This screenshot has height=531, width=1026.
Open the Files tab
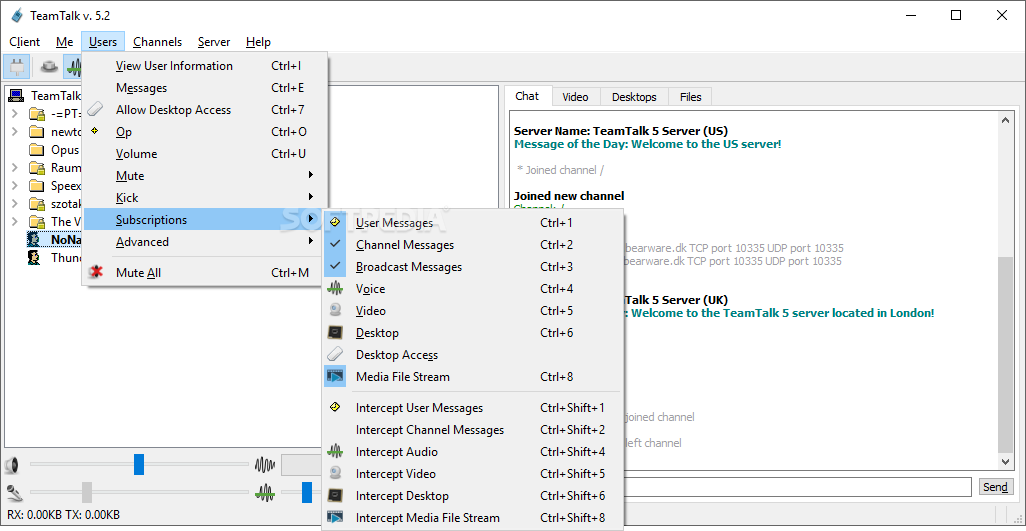(690, 97)
